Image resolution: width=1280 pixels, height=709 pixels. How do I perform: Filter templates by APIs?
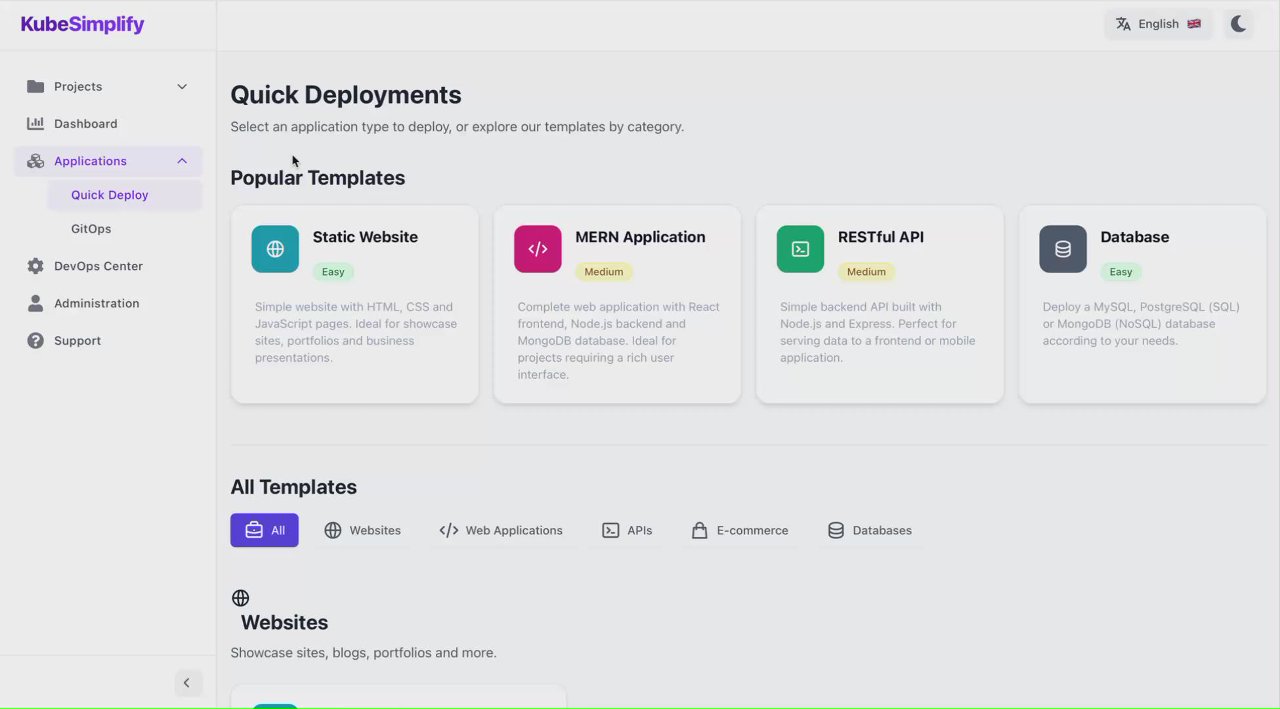[627, 530]
